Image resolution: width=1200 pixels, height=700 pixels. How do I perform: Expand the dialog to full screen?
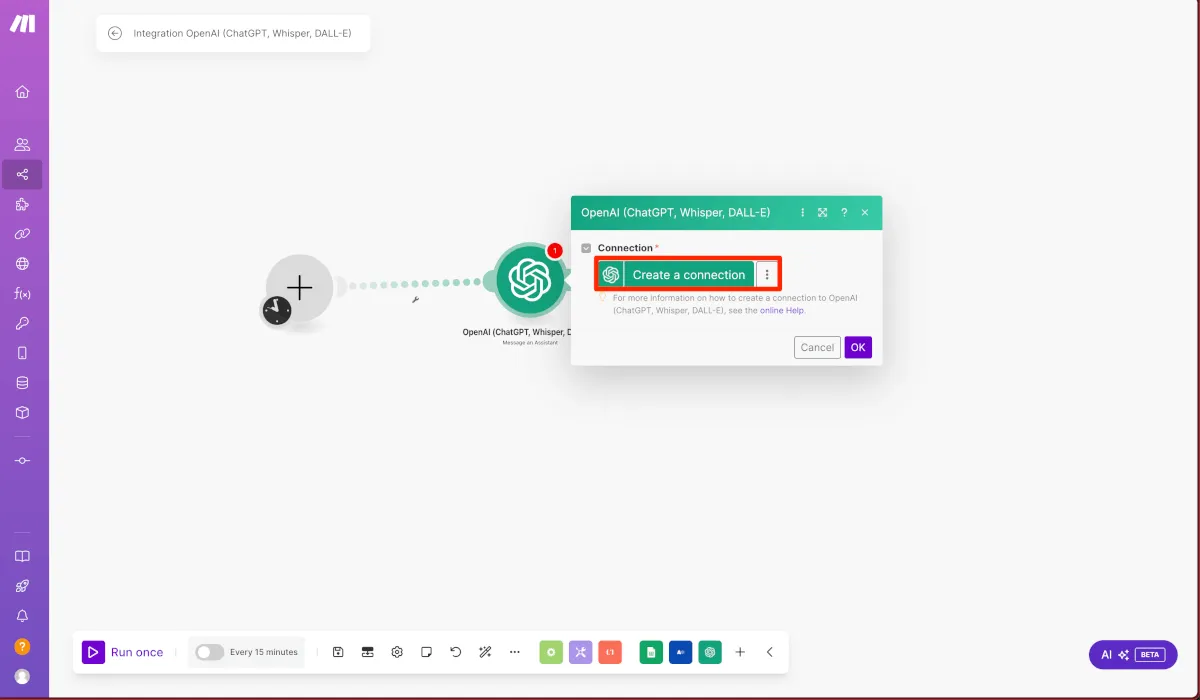822,213
